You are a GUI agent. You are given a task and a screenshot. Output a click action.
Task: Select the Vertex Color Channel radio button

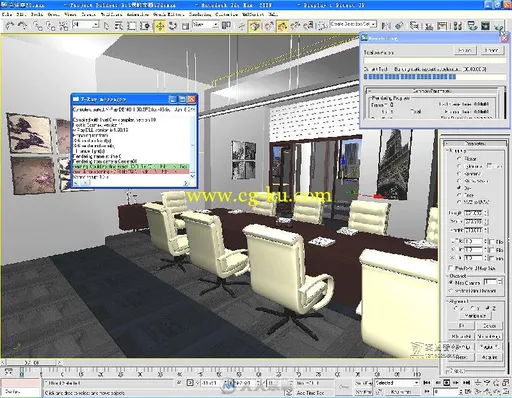pyautogui.click(x=451, y=291)
